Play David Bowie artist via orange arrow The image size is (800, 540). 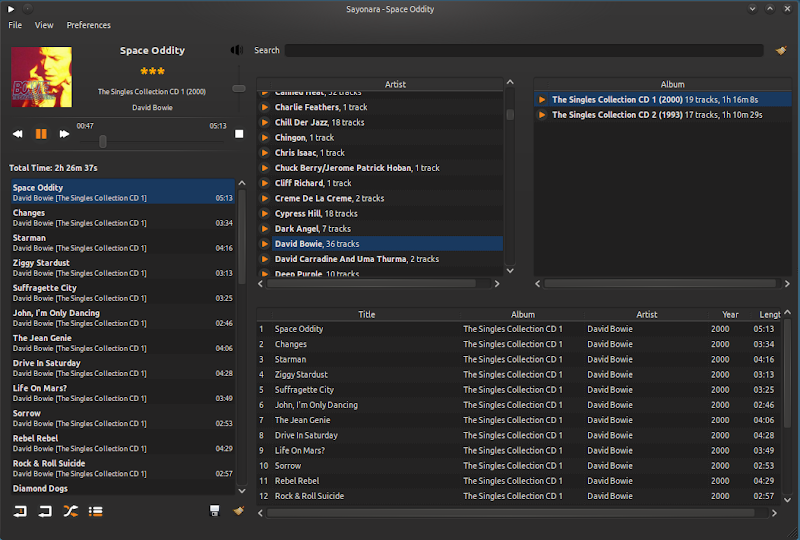[265, 244]
